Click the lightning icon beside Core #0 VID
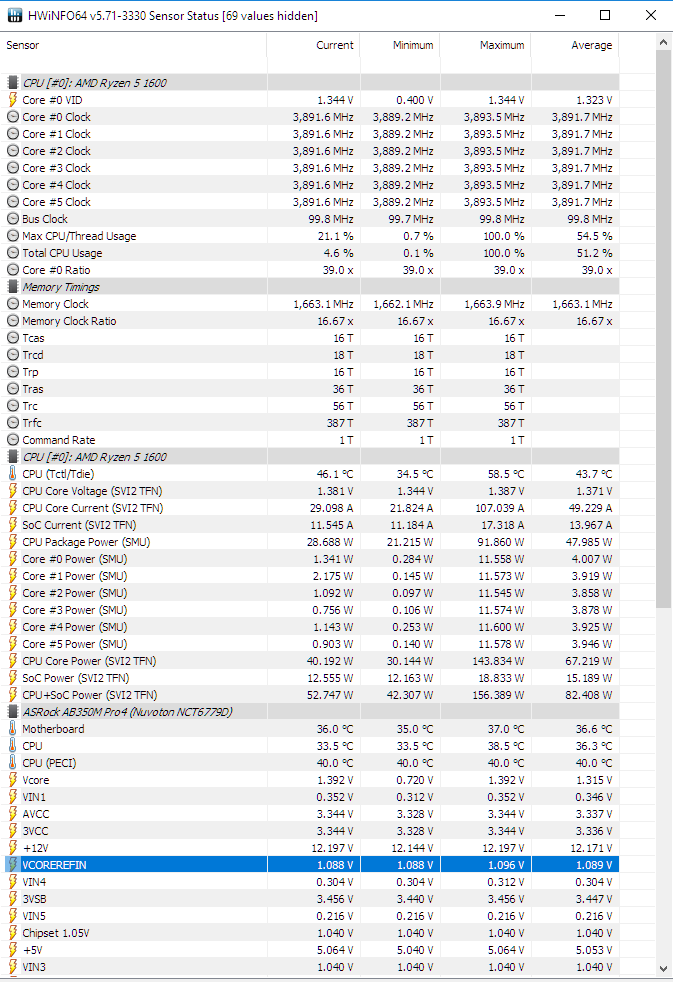This screenshot has width=673, height=982. tap(13, 100)
